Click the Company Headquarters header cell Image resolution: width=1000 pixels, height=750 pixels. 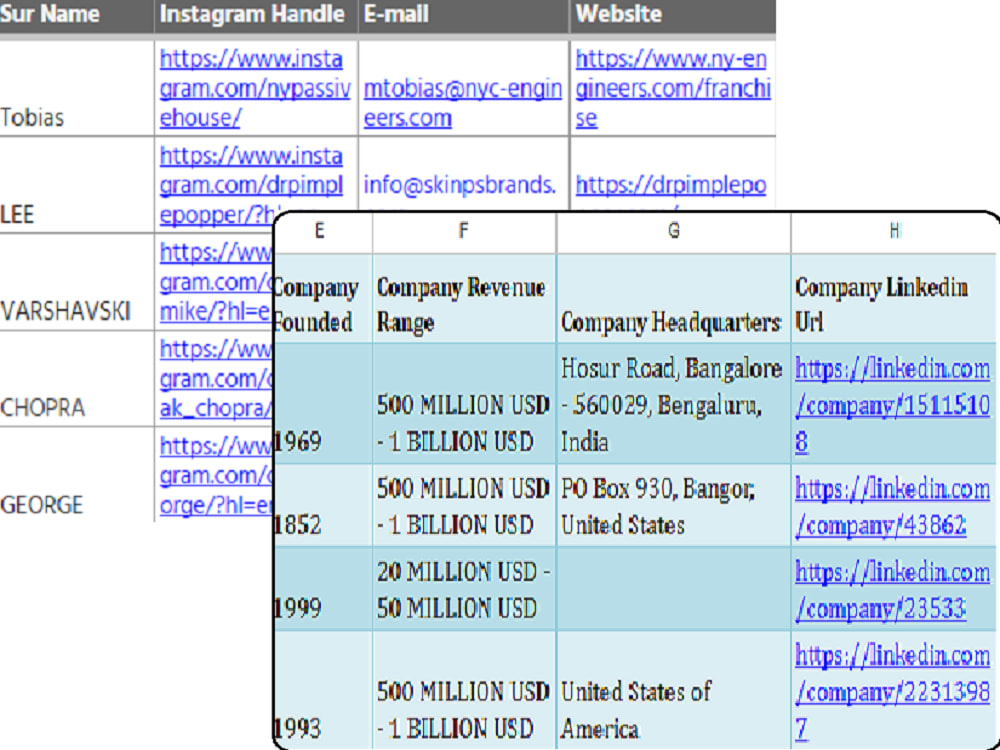point(673,298)
